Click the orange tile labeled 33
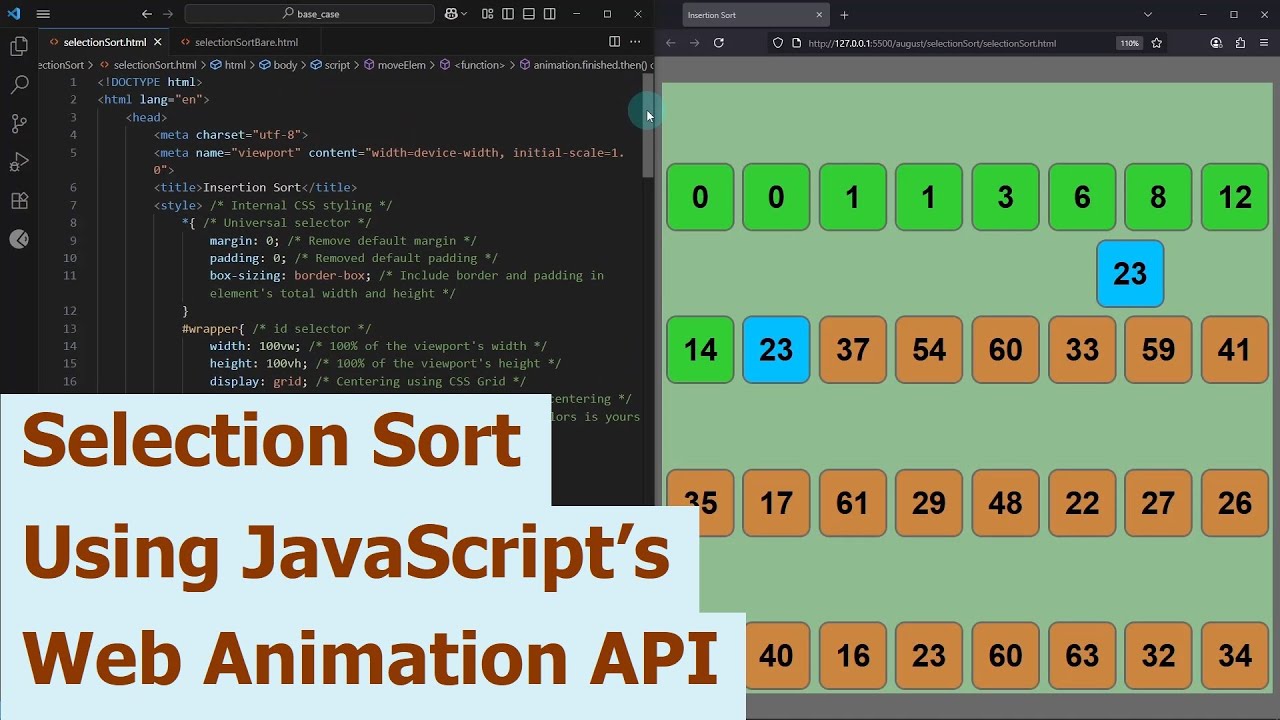Viewport: 1280px width, 720px height. coord(1082,350)
